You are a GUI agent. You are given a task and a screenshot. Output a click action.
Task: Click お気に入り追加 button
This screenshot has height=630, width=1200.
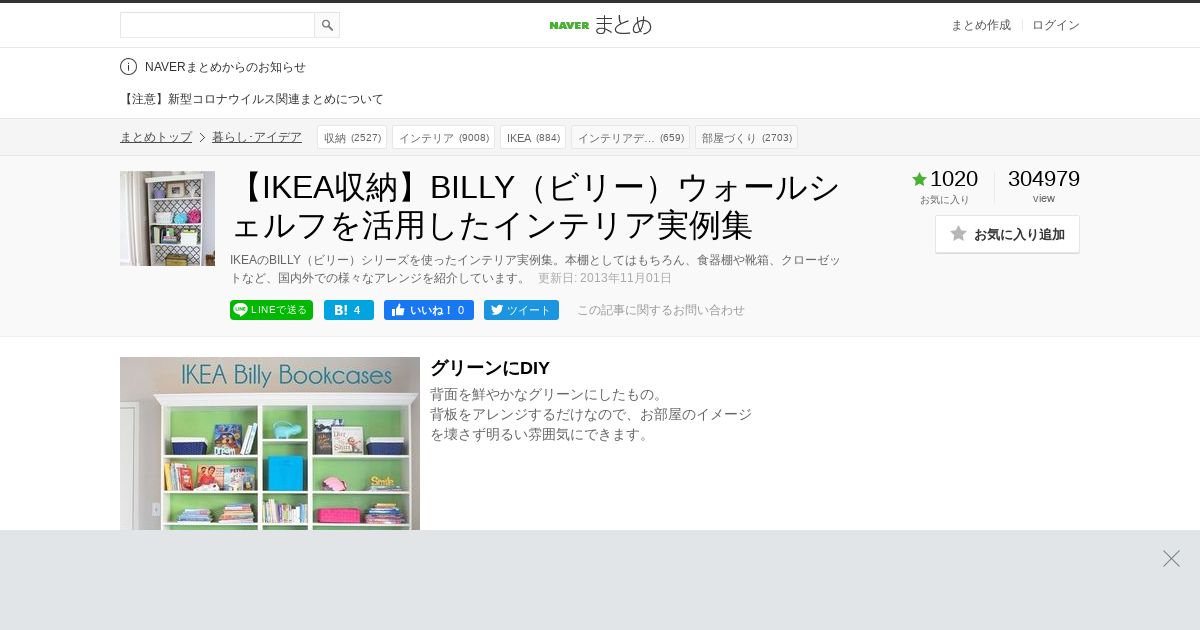click(x=1007, y=234)
